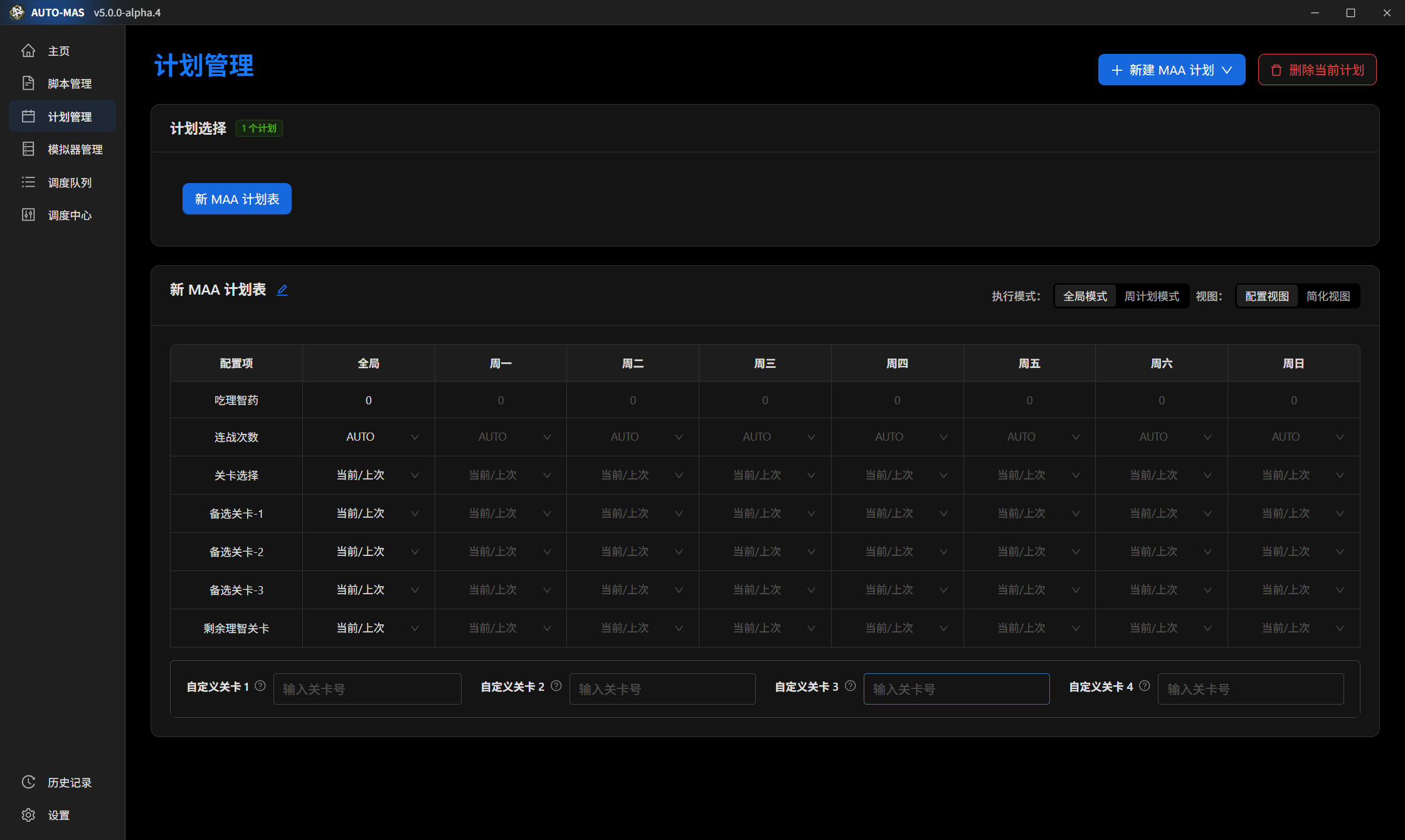Click the home icon in sidebar
This screenshot has height=840, width=1405.
(28, 51)
